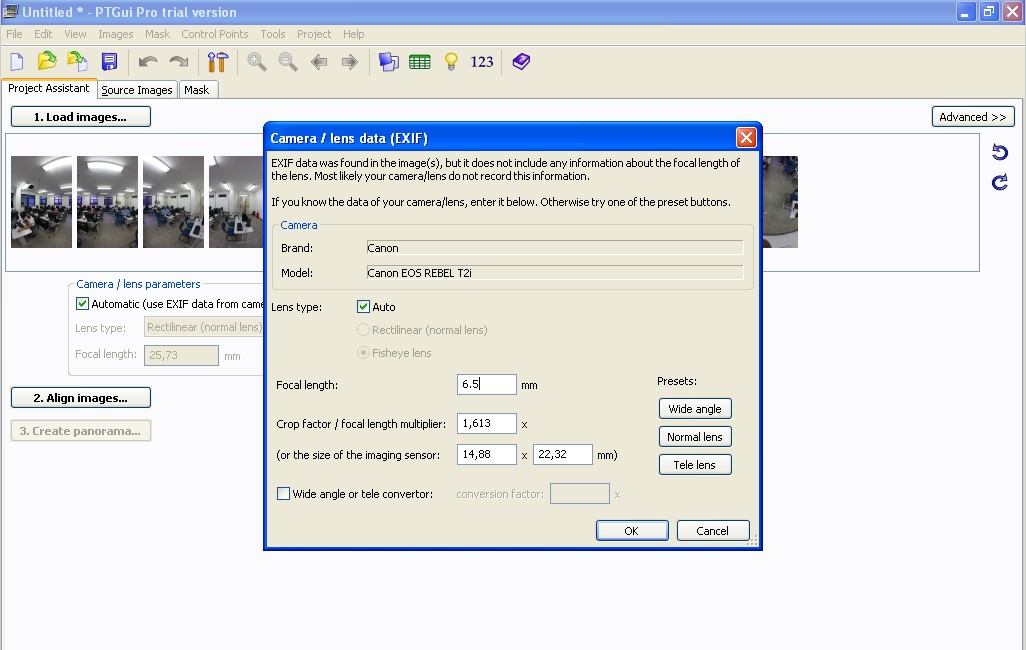Switch to the Source Images tab
The width and height of the screenshot is (1026, 650).
pos(137,90)
